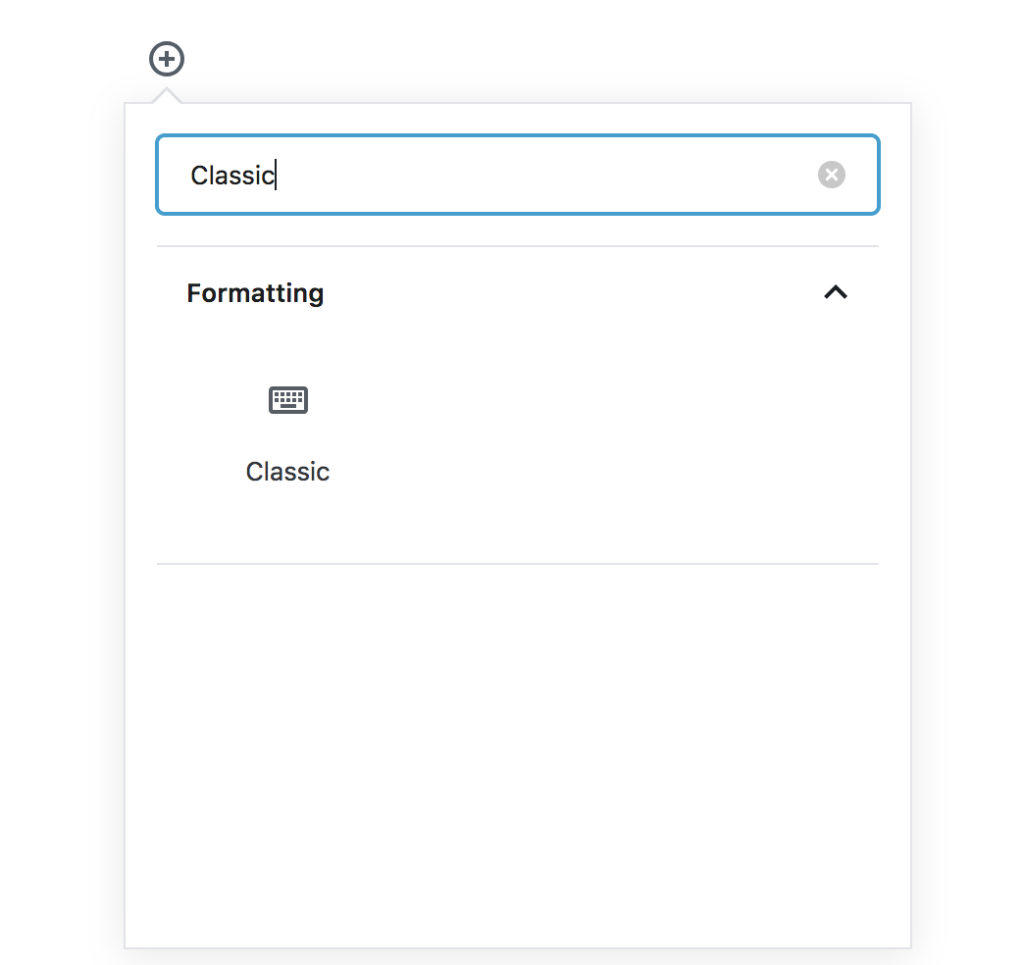
Task: Click the Formatting section heading
Action: coord(255,293)
